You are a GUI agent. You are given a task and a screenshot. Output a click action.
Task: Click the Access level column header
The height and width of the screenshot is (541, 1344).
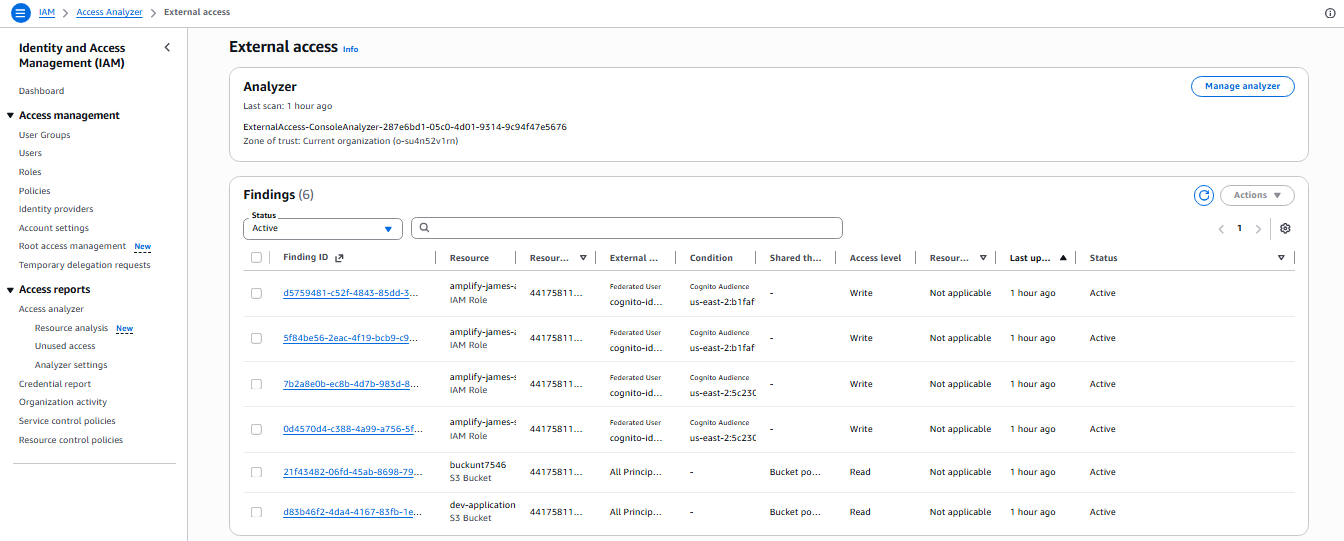click(x=875, y=258)
